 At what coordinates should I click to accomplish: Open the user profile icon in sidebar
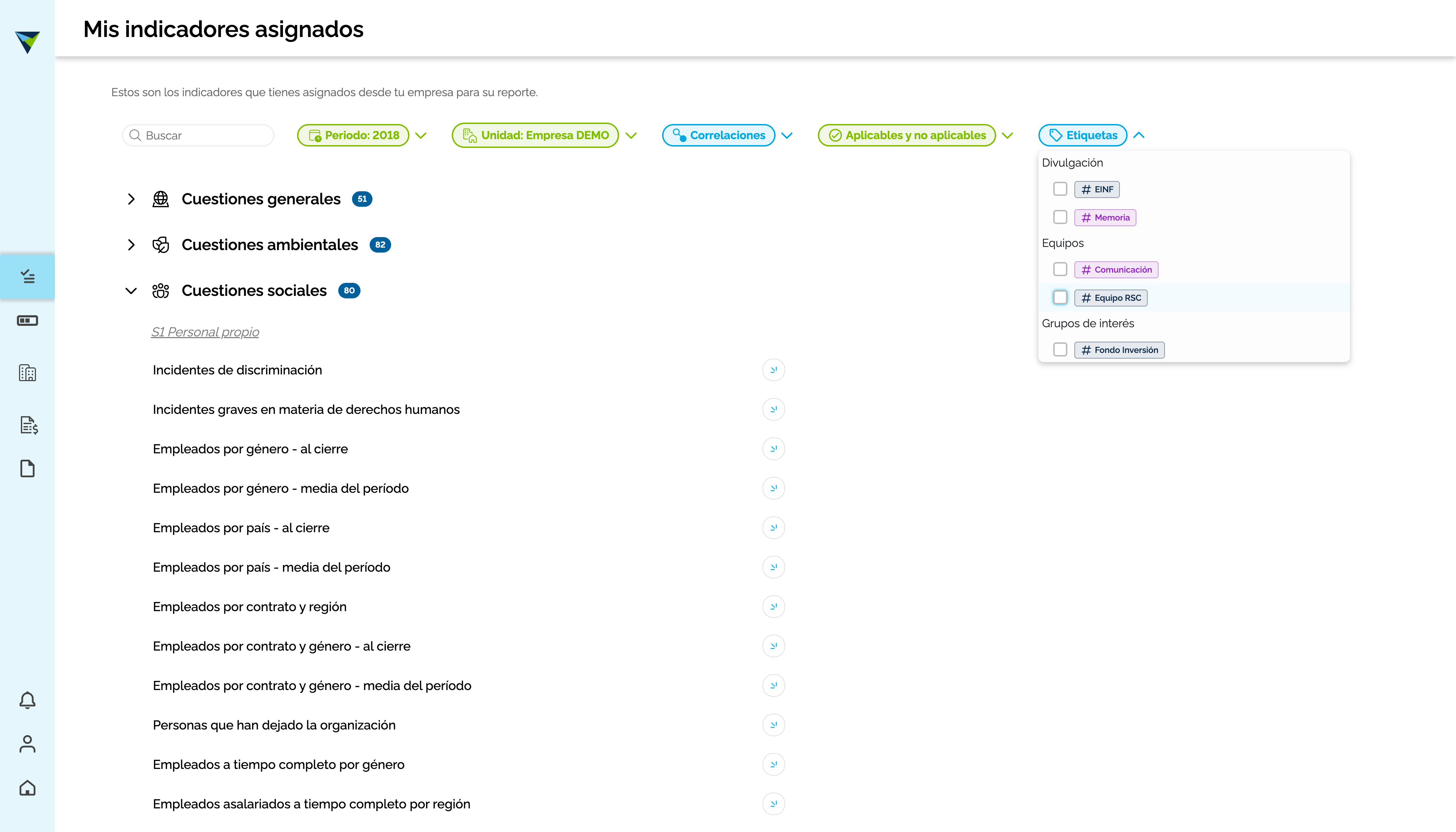click(x=27, y=744)
